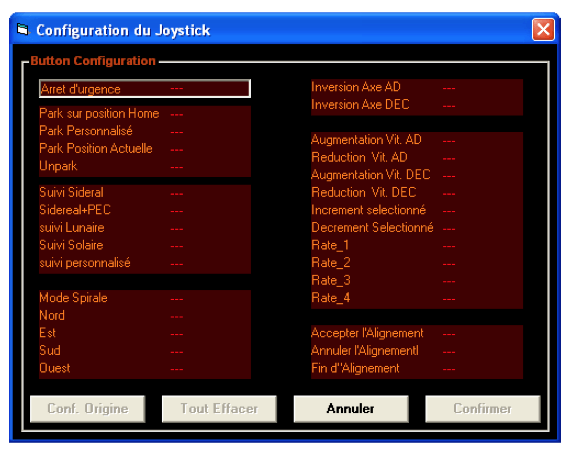Select Augmentation Vit. DEC row
The width and height of the screenshot is (567, 452).
(x=417, y=175)
